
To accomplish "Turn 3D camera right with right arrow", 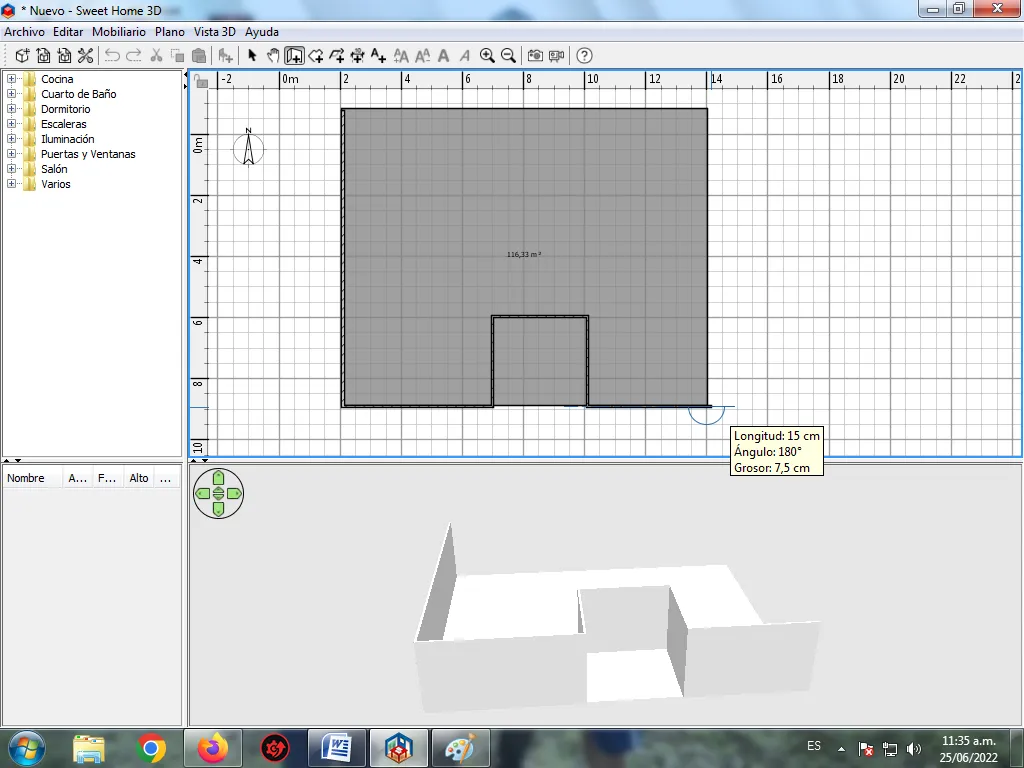I will click(234, 494).
